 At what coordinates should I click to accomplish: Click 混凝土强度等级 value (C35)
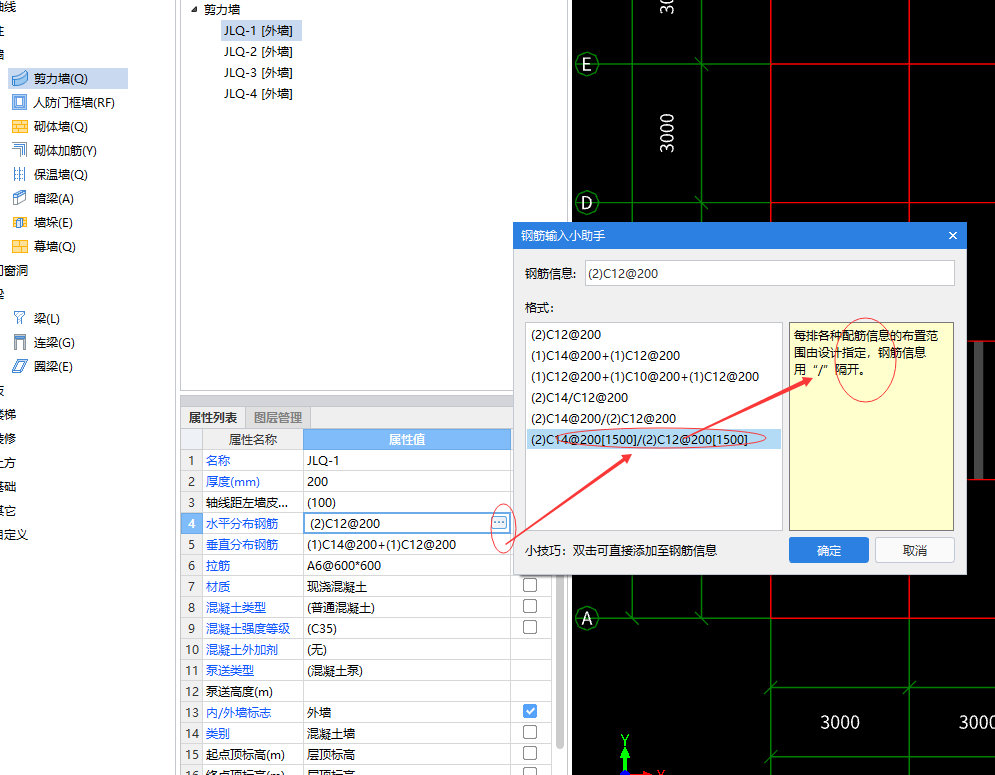pyautogui.click(x=407, y=628)
